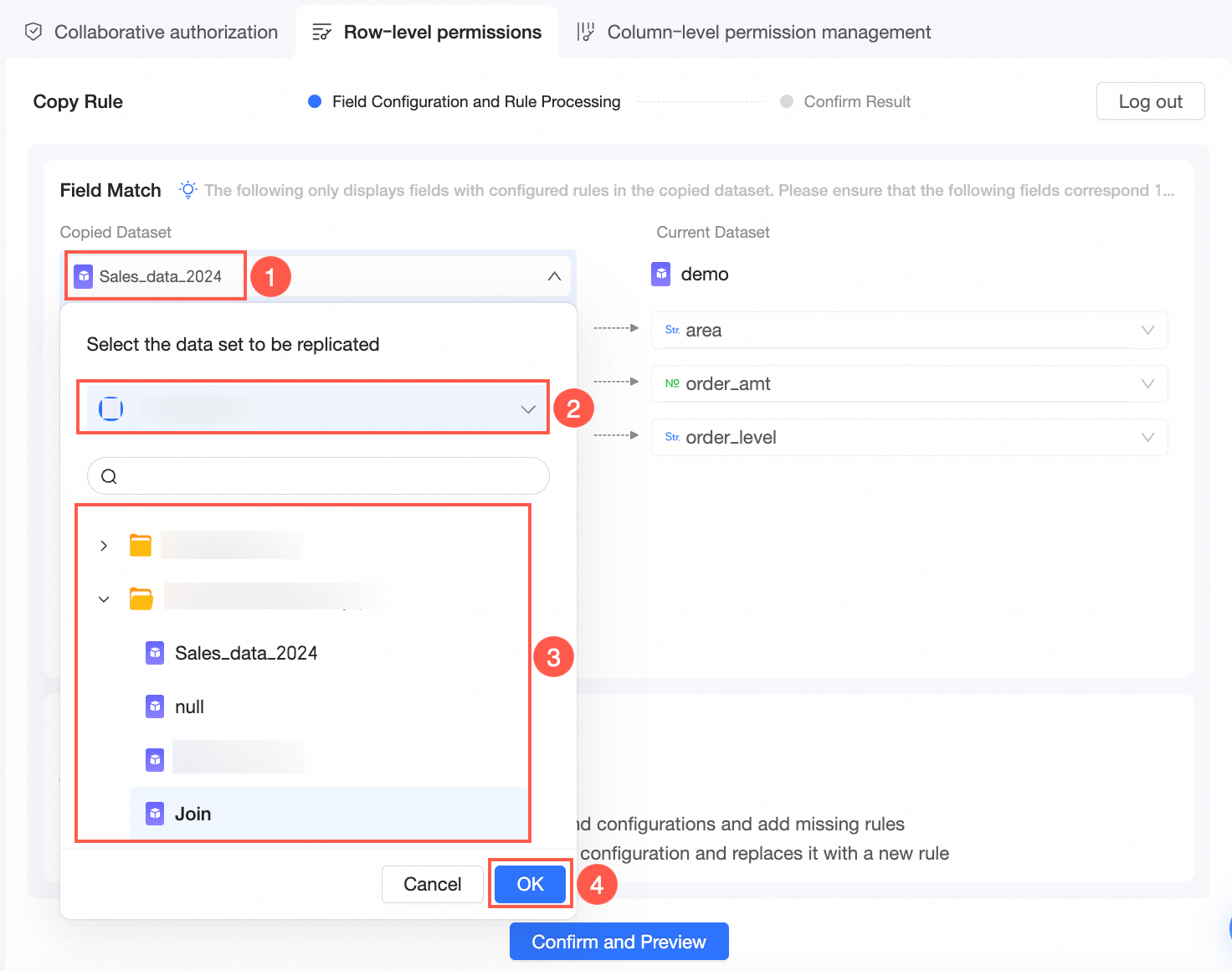Click the cube icon next to Join
This screenshot has height=971, width=1232.
click(155, 814)
